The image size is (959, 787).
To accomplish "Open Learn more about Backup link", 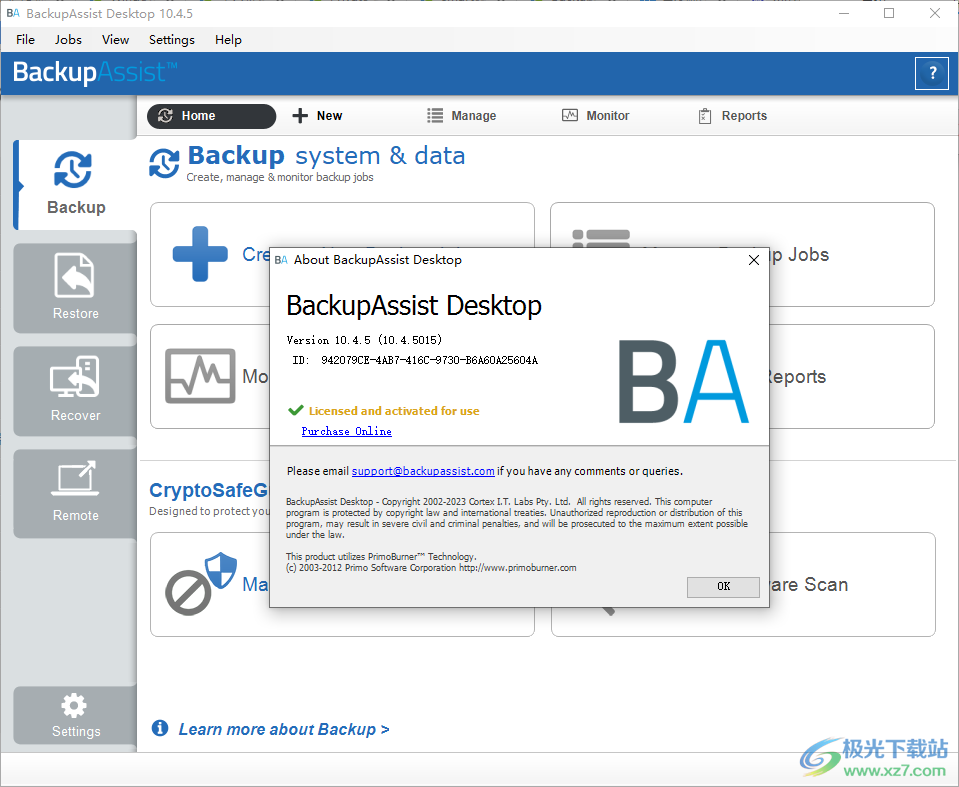I will pyautogui.click(x=284, y=729).
